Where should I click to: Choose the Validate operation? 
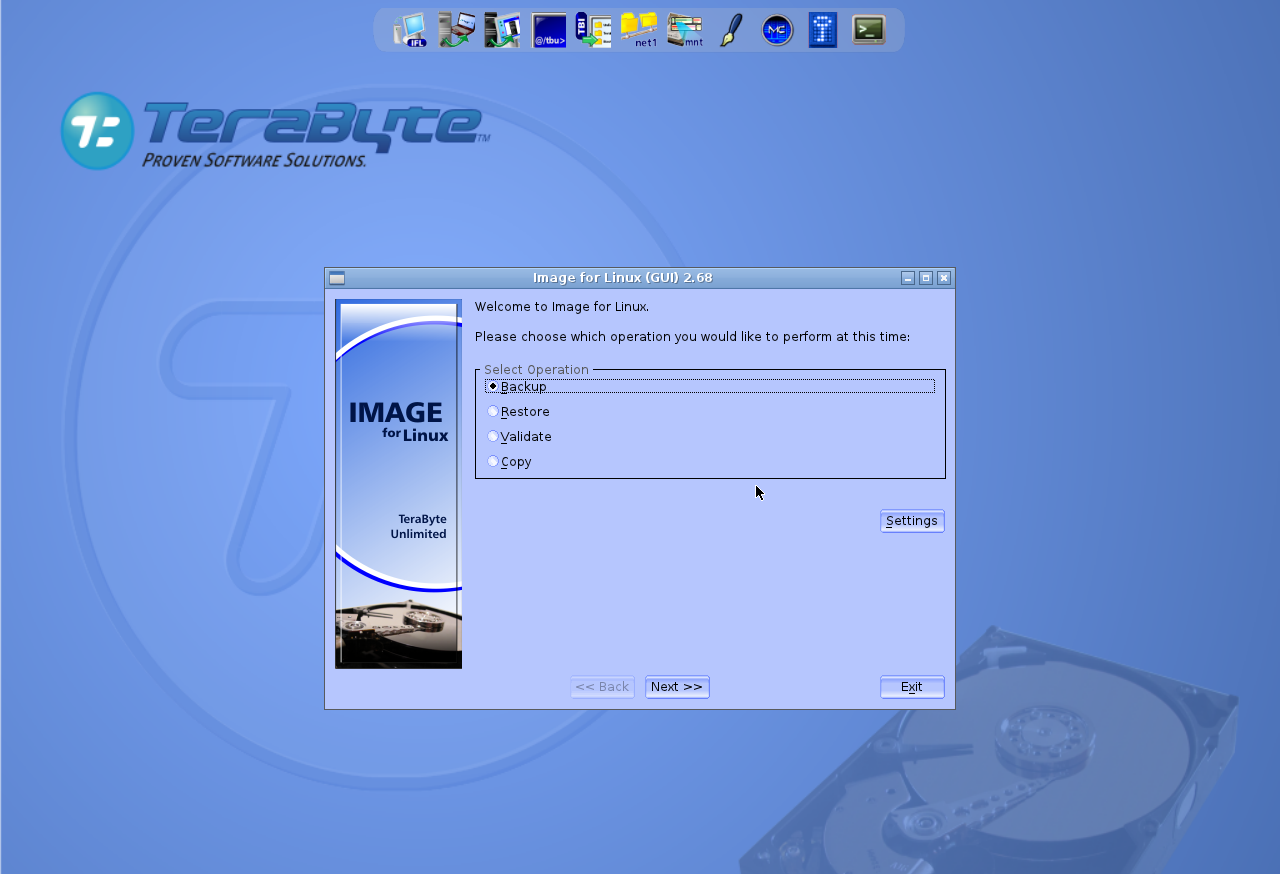519,436
